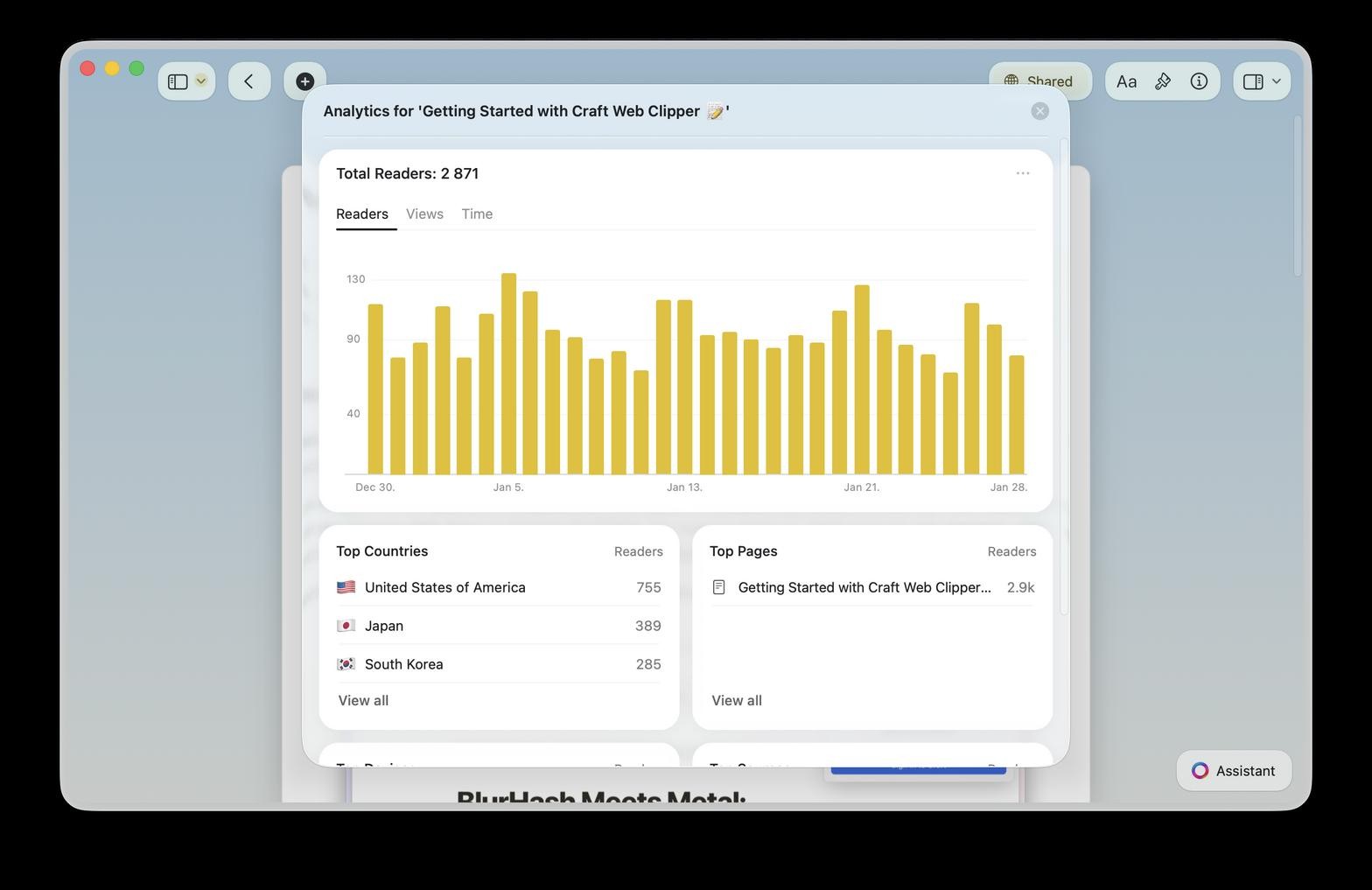Switch to the Time tab

477,214
